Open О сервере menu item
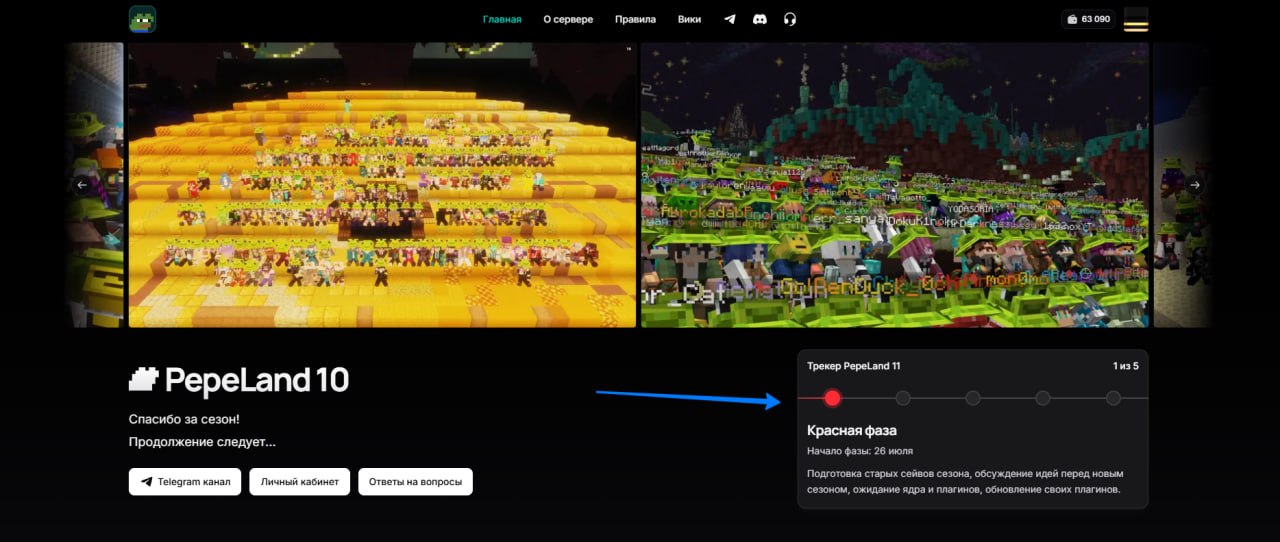Screen dimensions: 1280x542 (568, 19)
